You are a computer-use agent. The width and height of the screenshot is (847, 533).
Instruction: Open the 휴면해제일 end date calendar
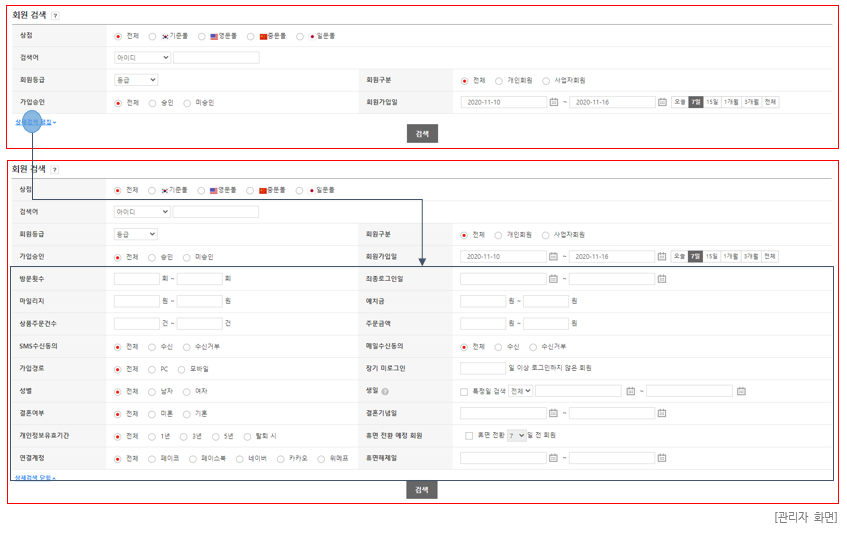coord(662,458)
